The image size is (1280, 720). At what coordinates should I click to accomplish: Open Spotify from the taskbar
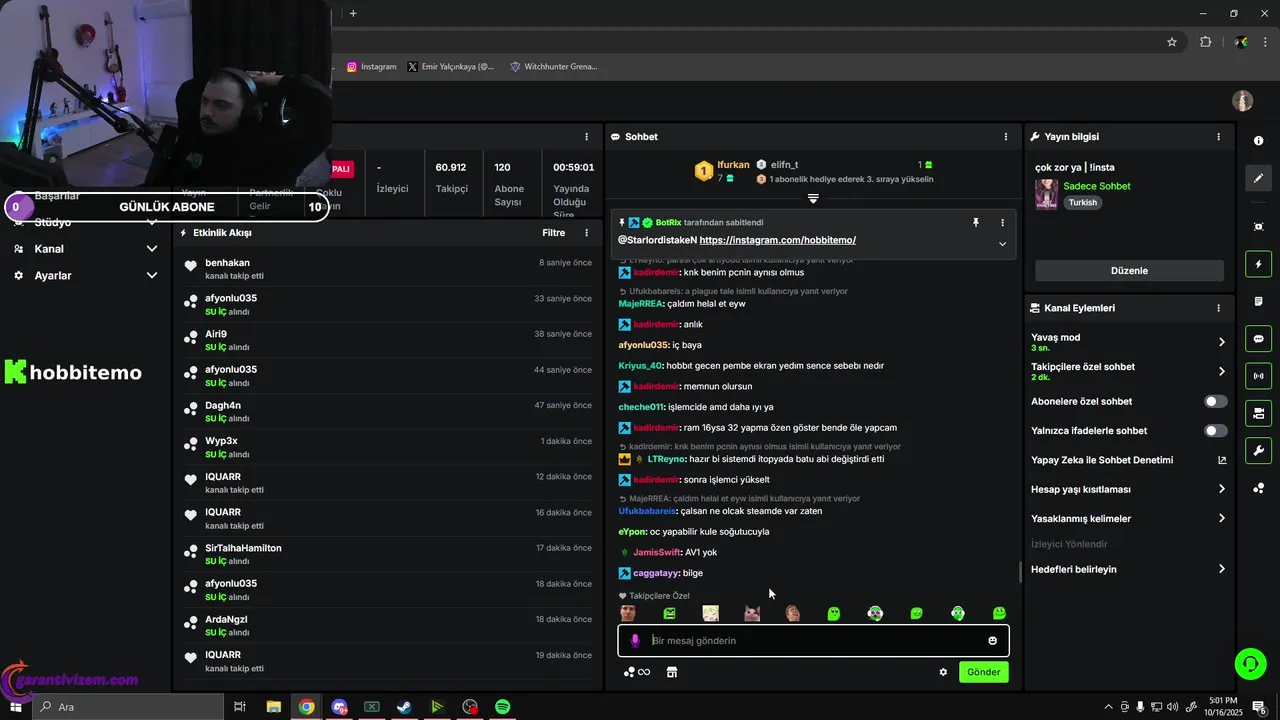[x=503, y=707]
